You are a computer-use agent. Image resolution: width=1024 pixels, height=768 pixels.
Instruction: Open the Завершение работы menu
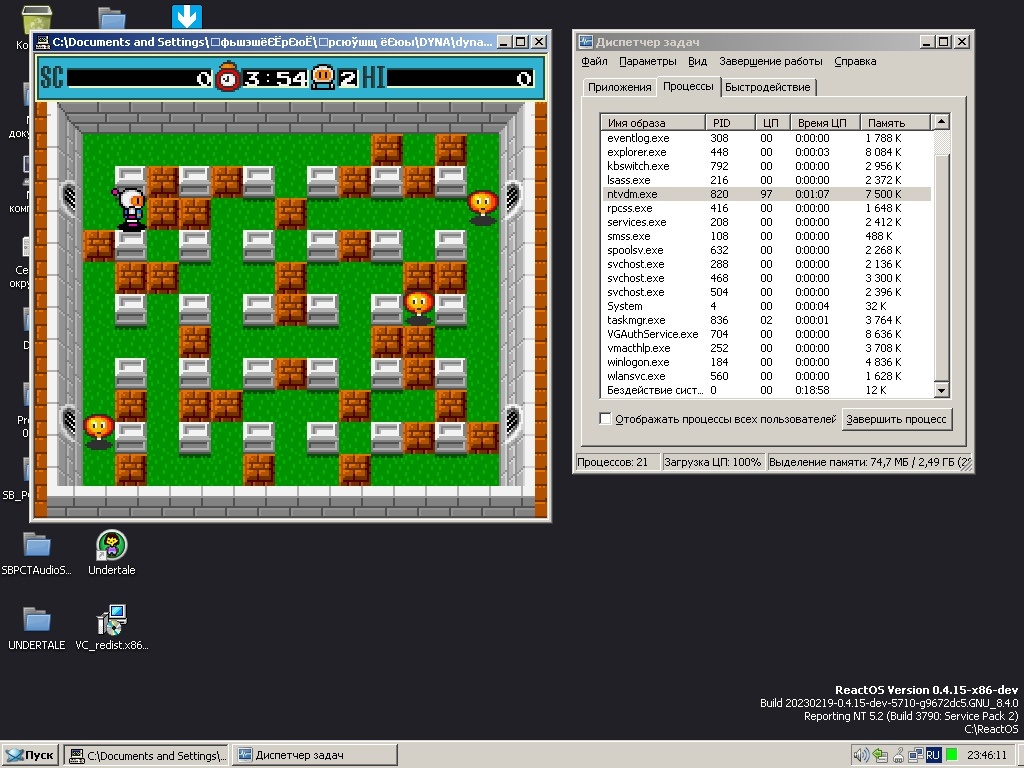[771, 61]
